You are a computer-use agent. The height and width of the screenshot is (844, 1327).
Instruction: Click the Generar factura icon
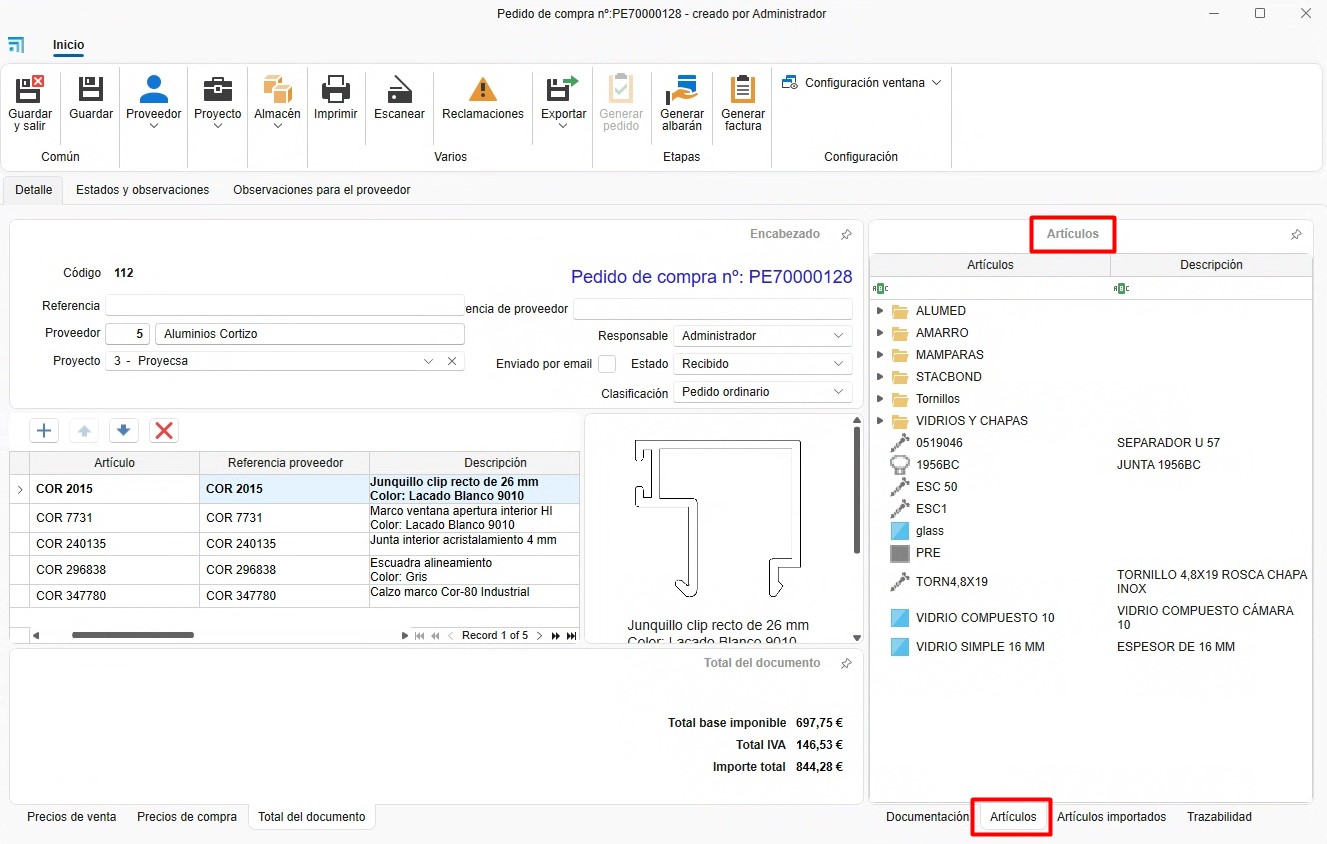(x=743, y=89)
